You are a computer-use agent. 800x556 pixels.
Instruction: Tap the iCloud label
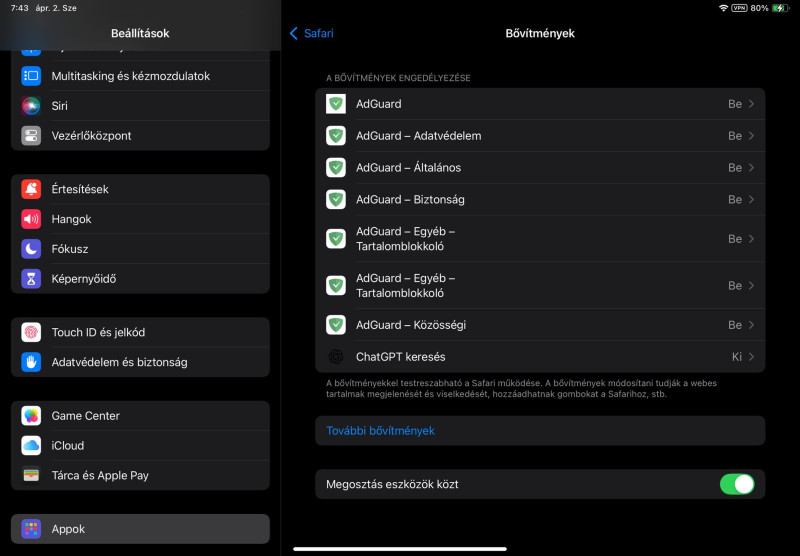[x=68, y=445]
